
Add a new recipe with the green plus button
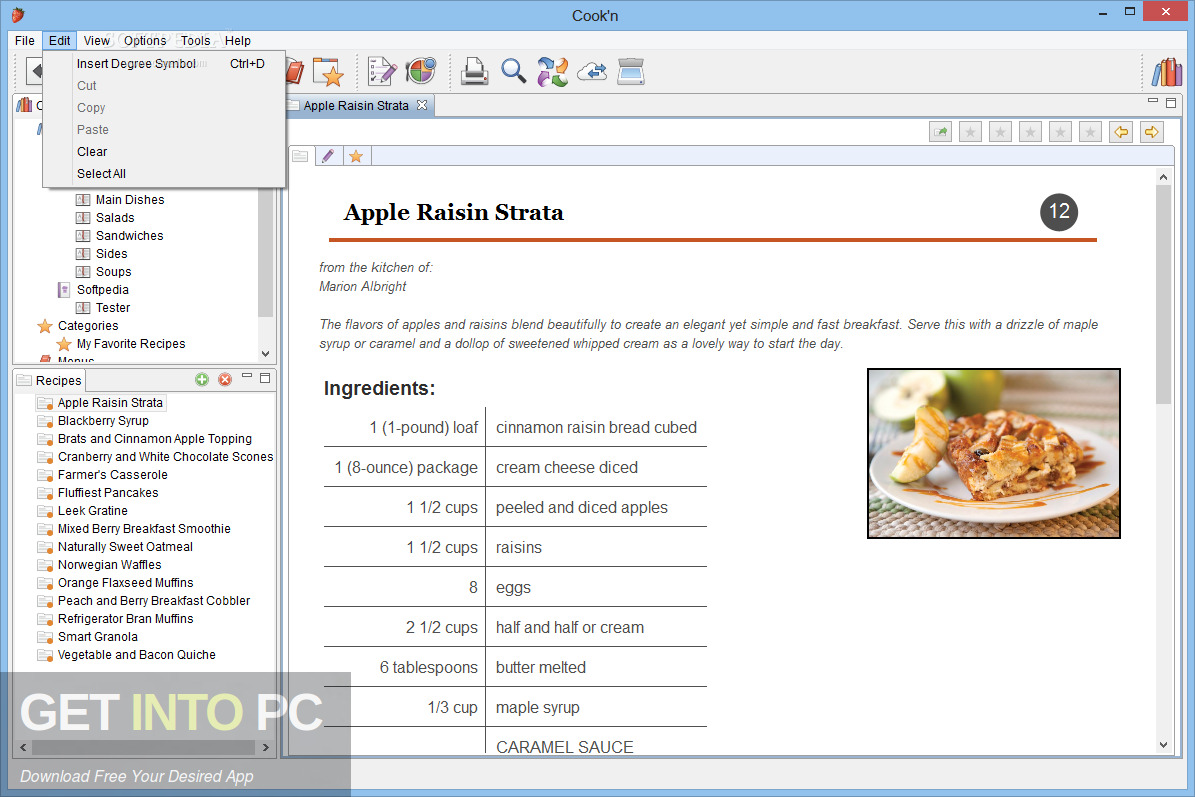click(x=201, y=380)
